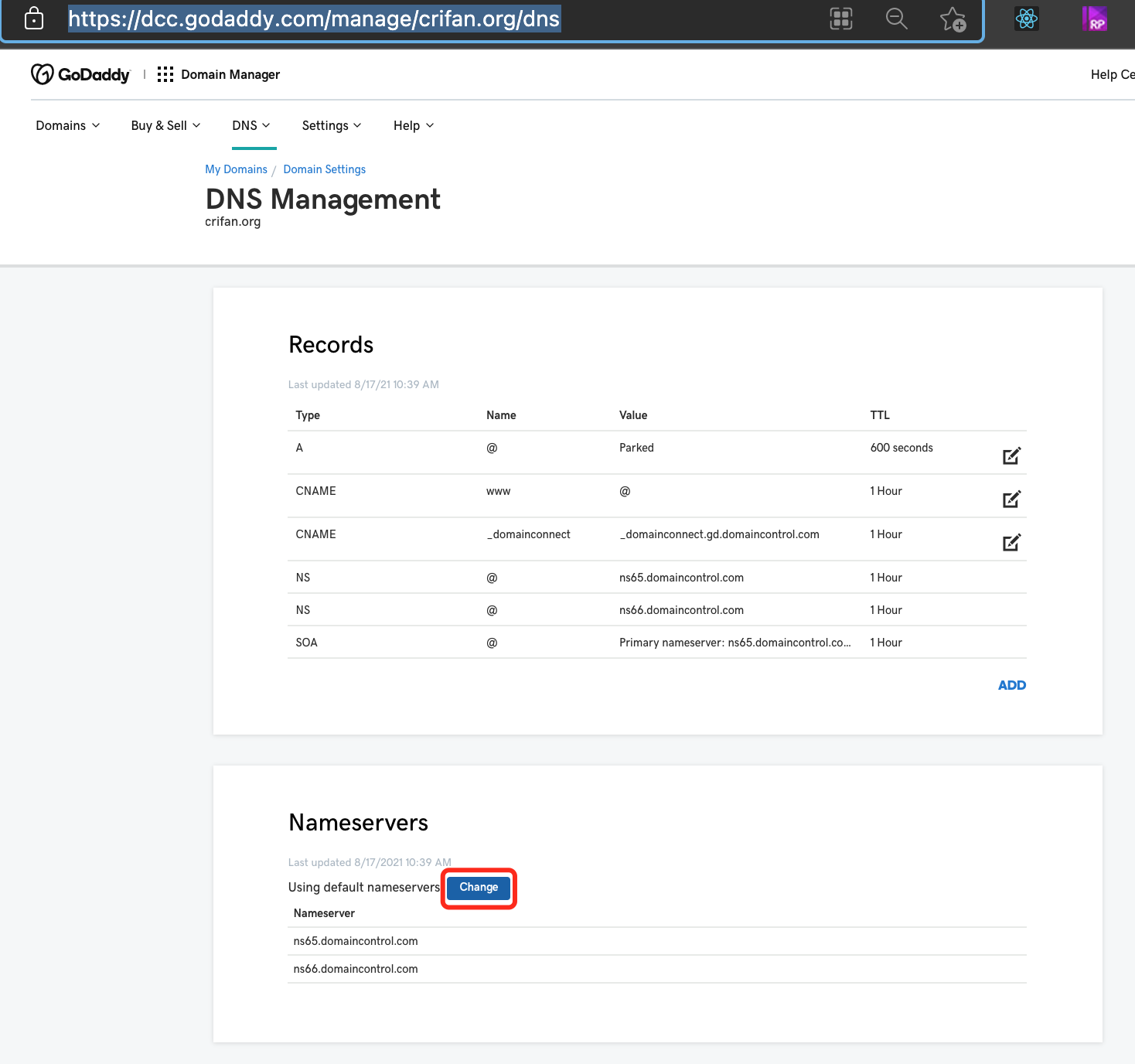This screenshot has width=1135, height=1064.
Task: Click _domainconnect.gd.domaincontrol.com value
Action: 719,534
